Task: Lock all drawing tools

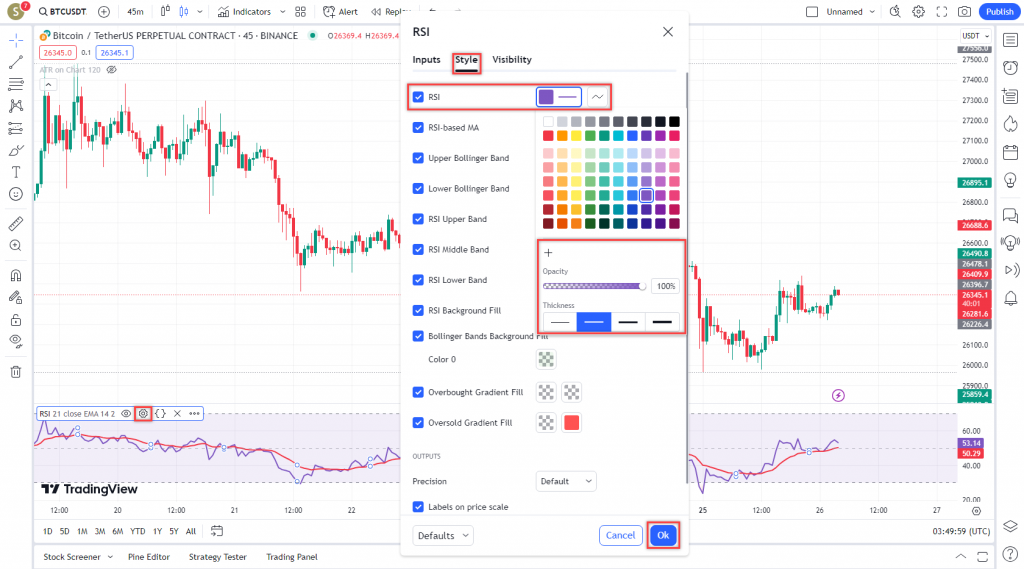Action: 16,320
